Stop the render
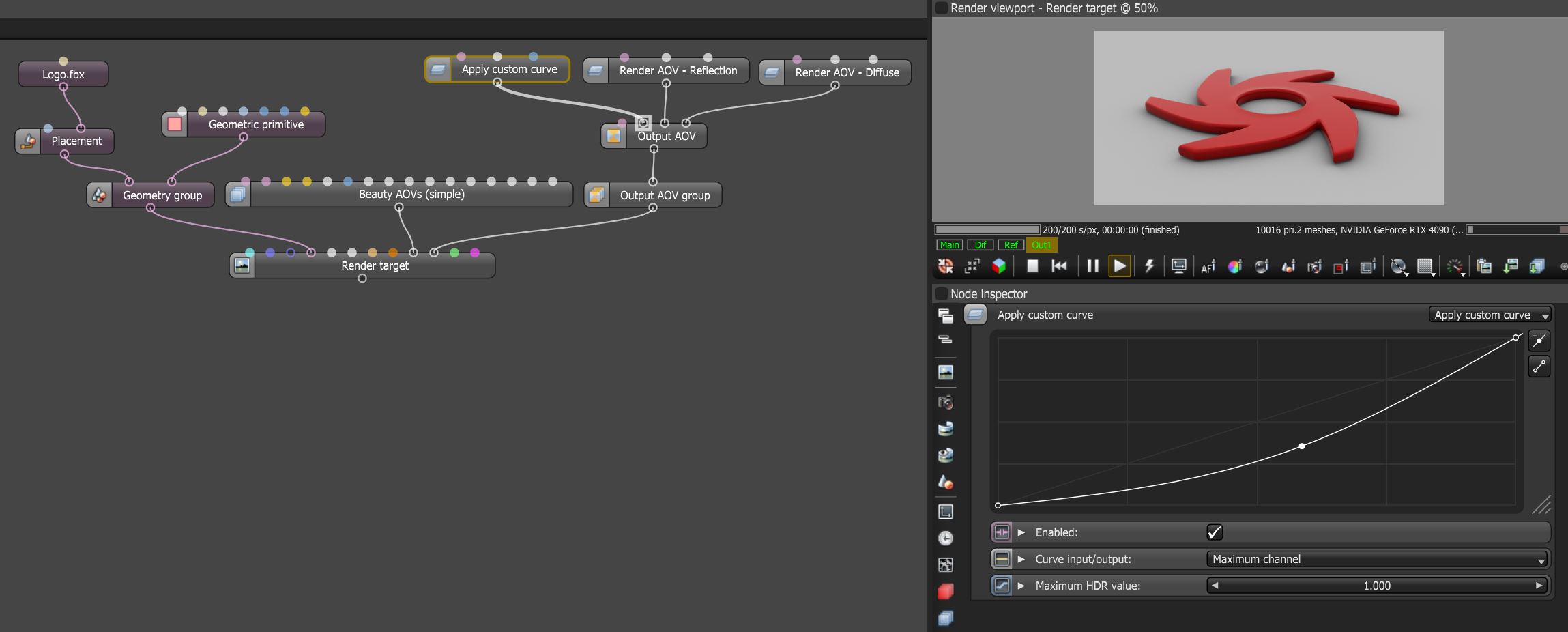The width and height of the screenshot is (1568, 632). (1032, 266)
